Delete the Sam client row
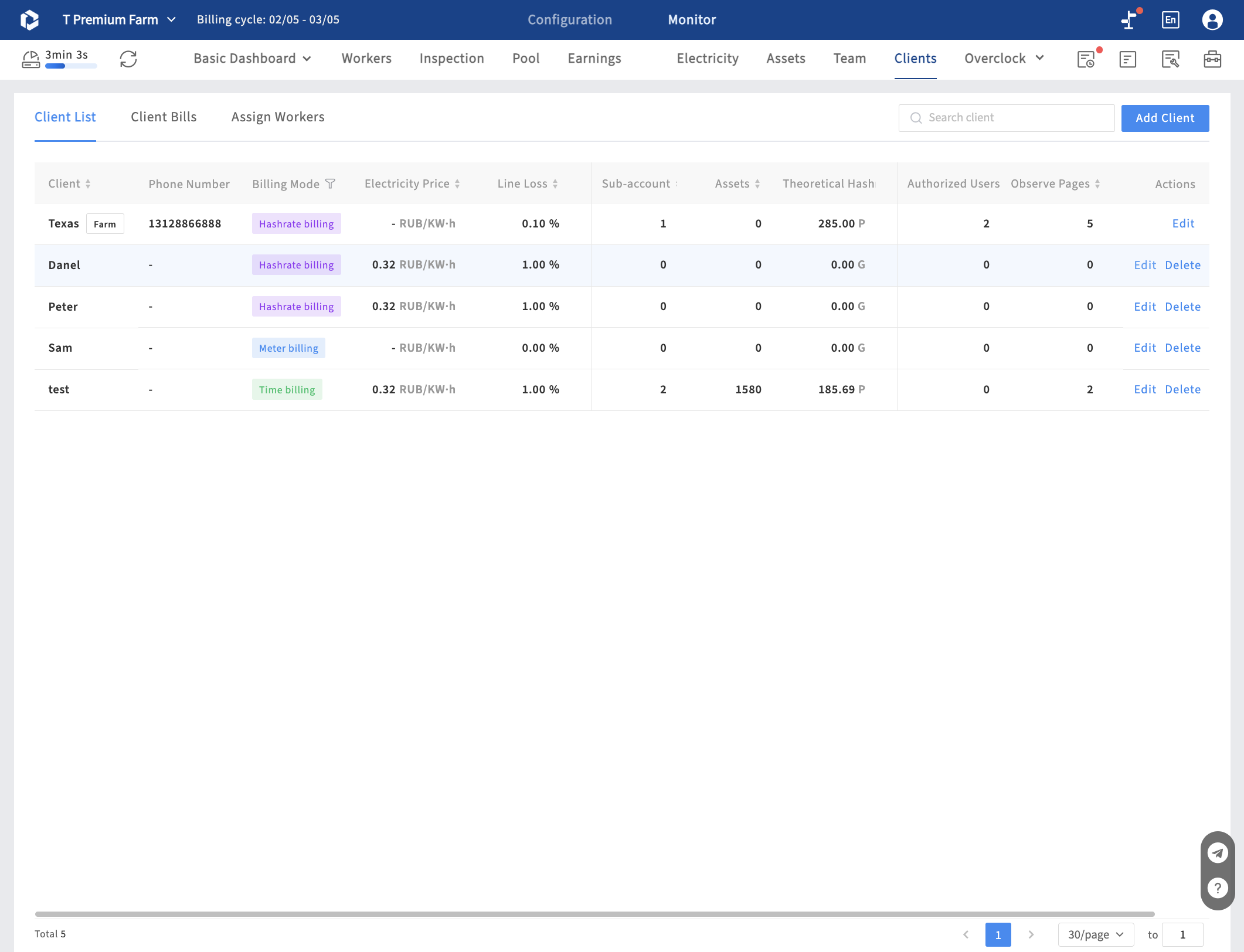 click(x=1182, y=348)
